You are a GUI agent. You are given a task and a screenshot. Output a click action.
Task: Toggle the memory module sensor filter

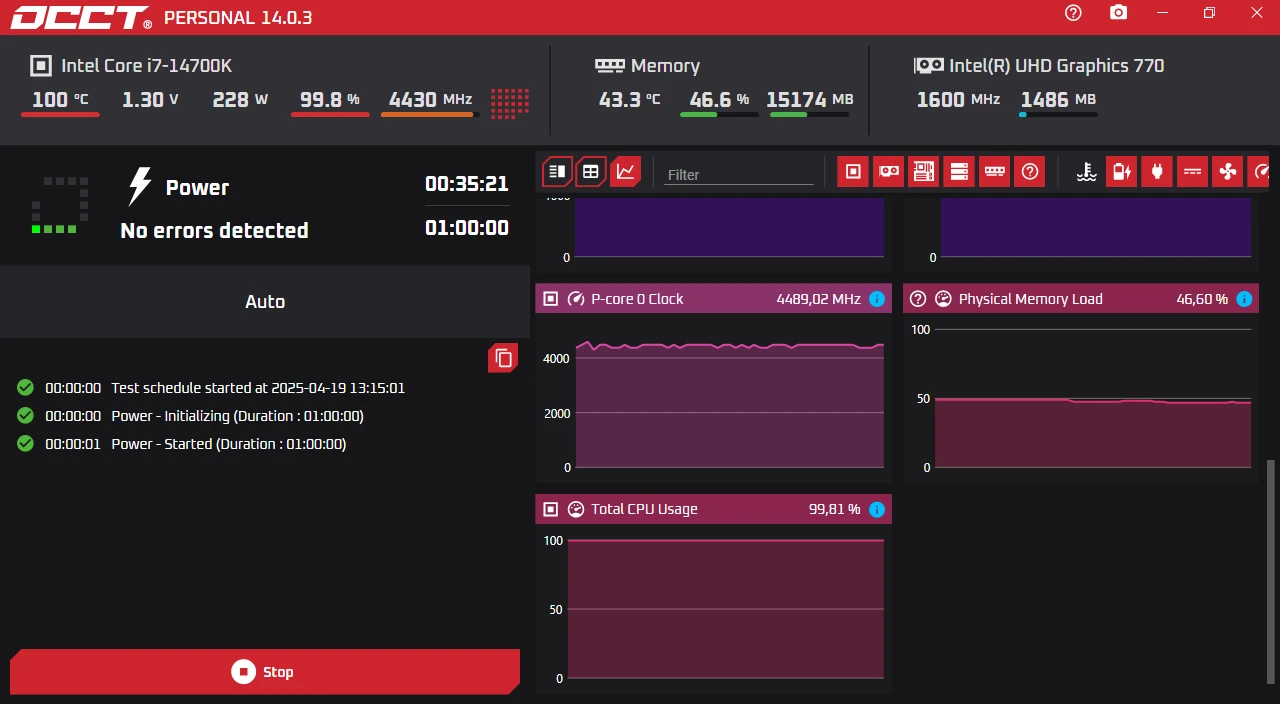[994, 172]
